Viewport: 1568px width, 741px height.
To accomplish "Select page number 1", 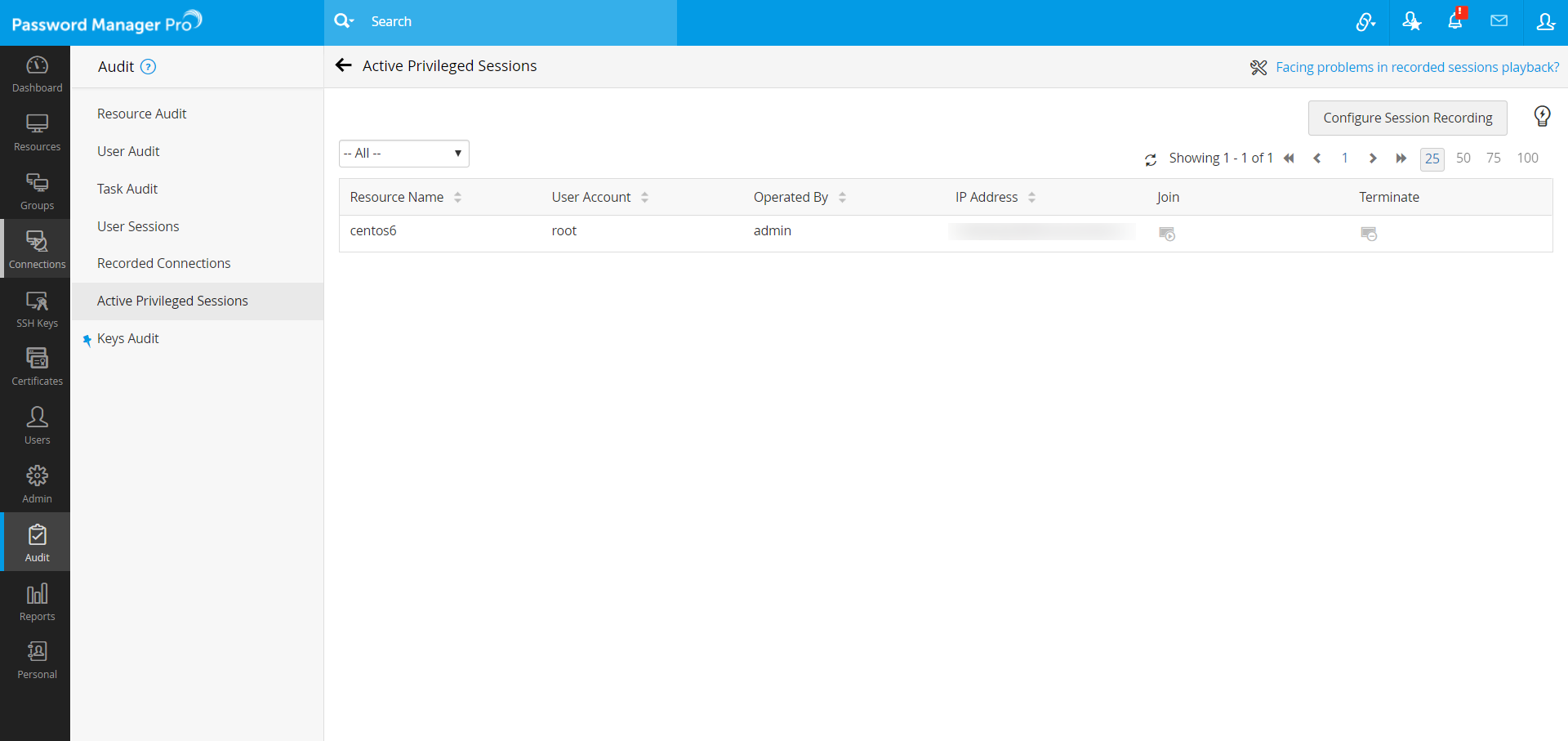I will [x=1345, y=158].
